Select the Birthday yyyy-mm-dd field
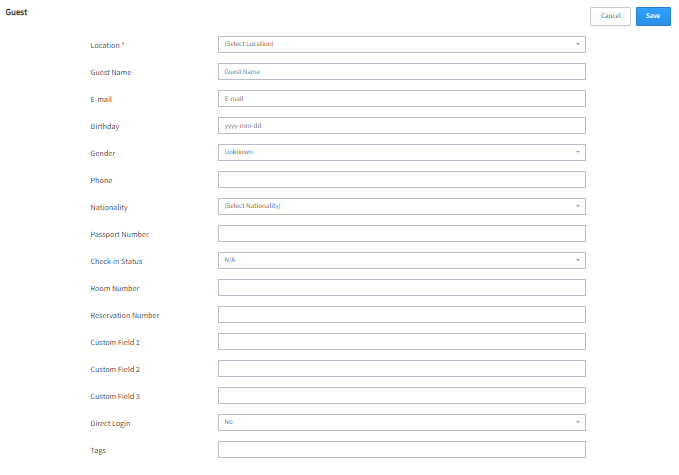The image size is (679, 475). (402, 126)
